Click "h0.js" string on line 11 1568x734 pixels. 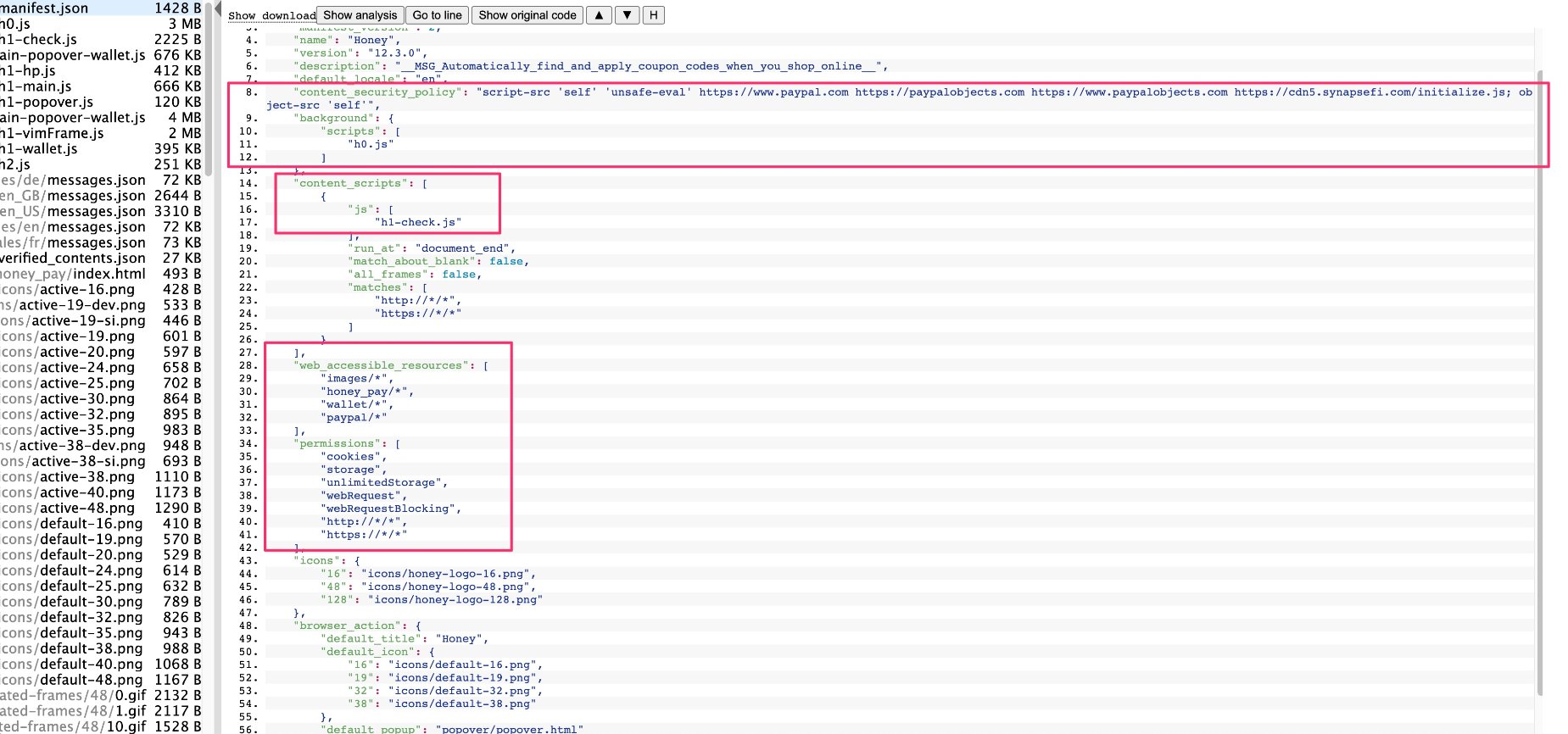click(x=371, y=144)
